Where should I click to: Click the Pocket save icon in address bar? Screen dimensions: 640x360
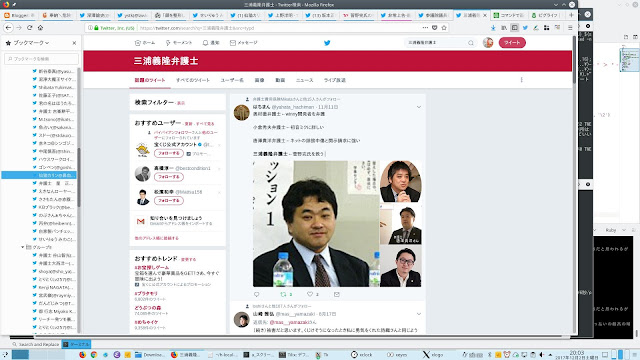[435, 28]
